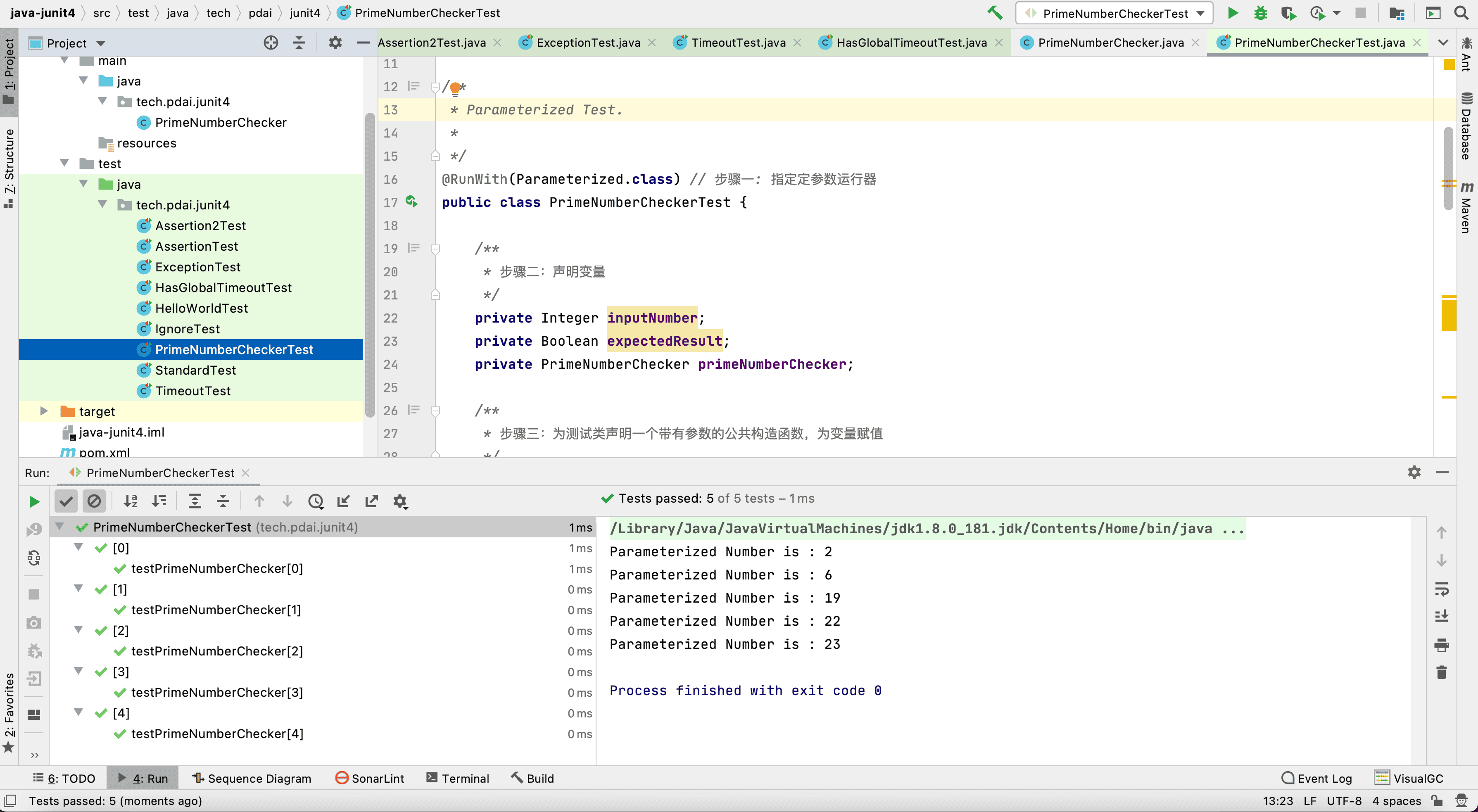
Task: Toggle Show Passed tests checkmark button
Action: [66, 501]
